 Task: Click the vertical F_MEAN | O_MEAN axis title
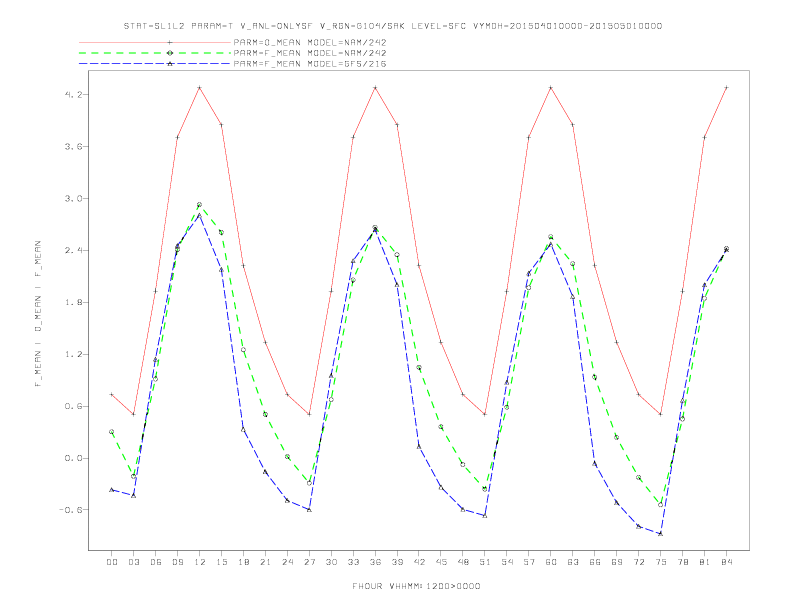(x=38, y=314)
